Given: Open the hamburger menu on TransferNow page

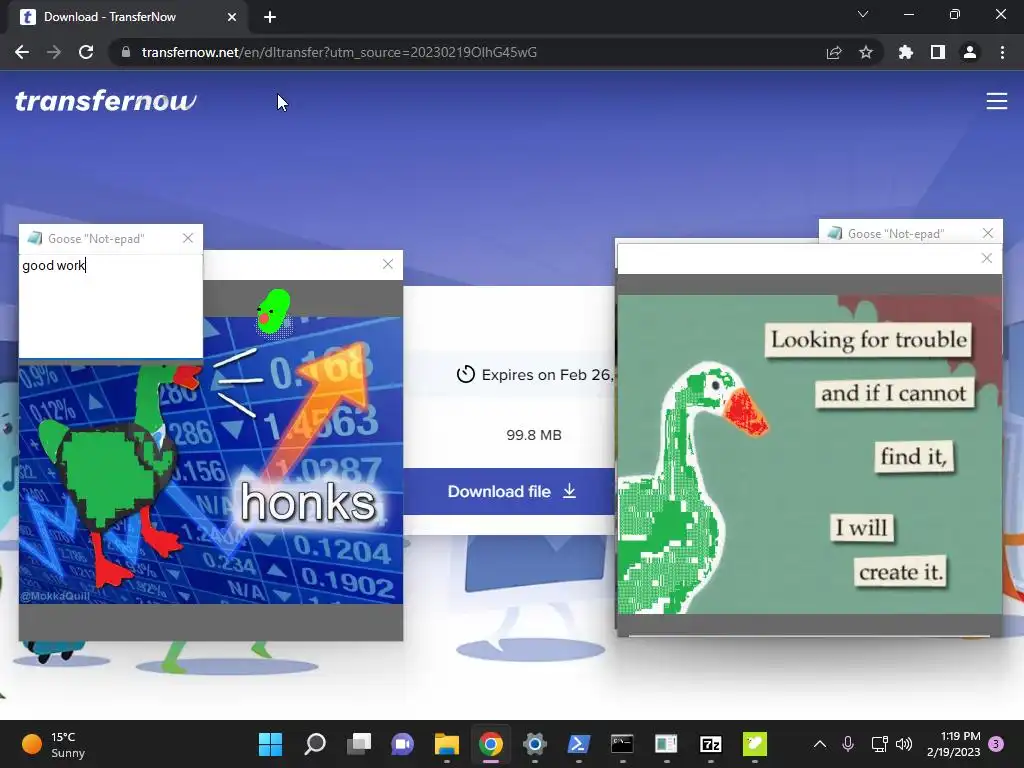Looking at the screenshot, I should click(997, 101).
